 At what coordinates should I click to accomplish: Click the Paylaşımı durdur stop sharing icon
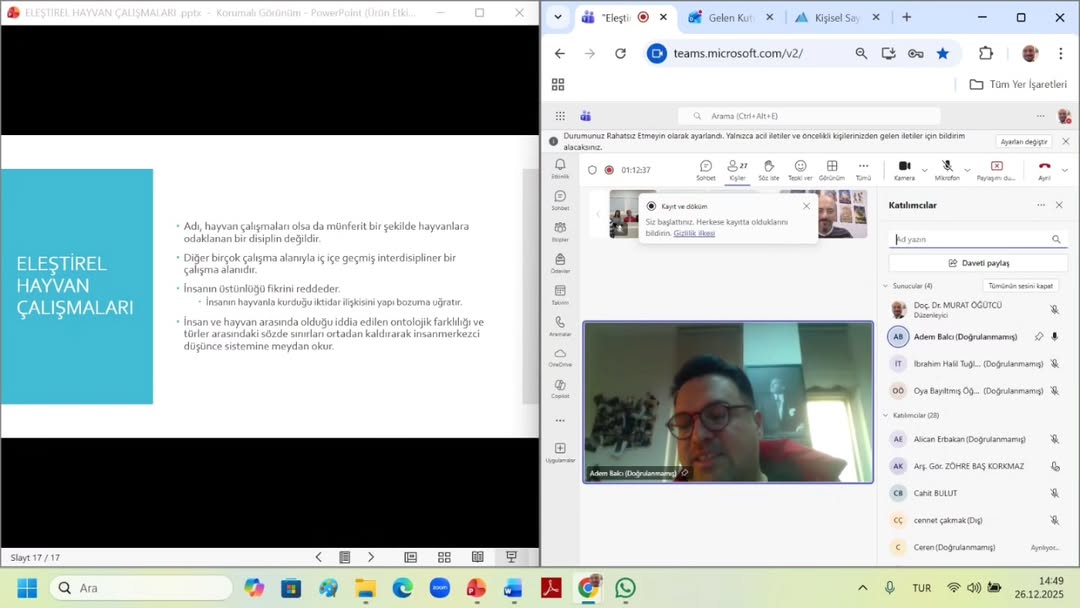(x=996, y=167)
